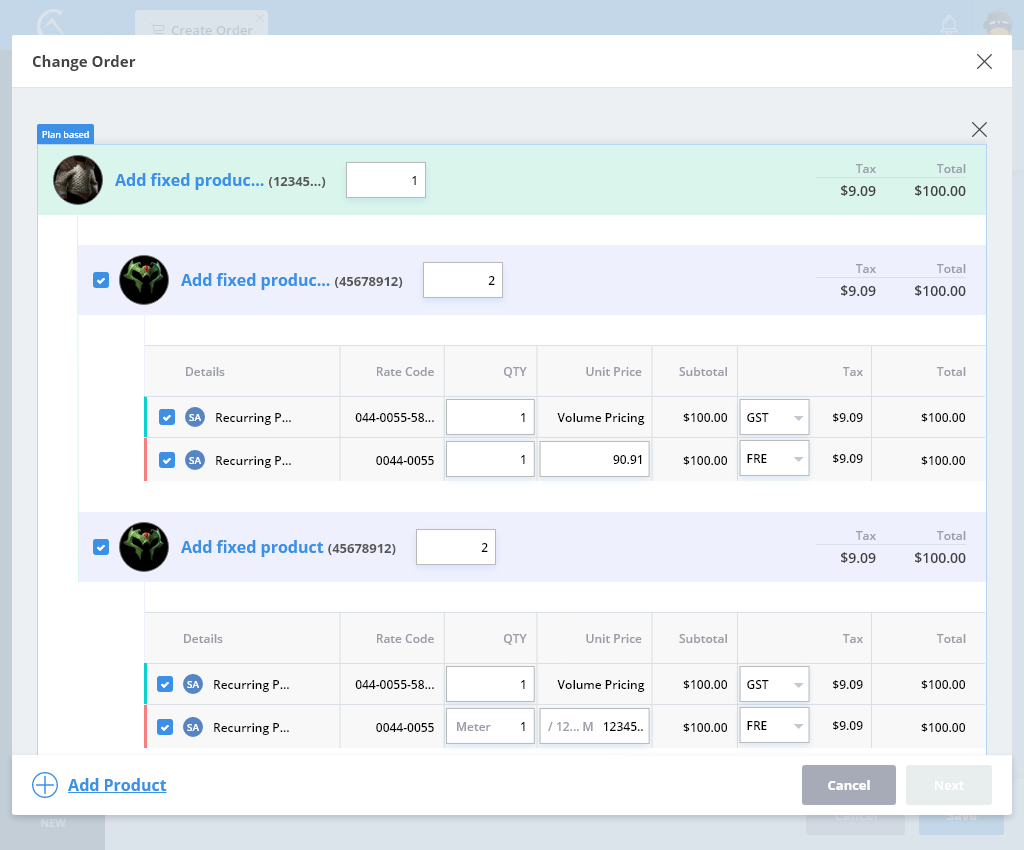Toggle checkbox on the Meter quantity row
The width and height of the screenshot is (1024, 850).
point(165,727)
